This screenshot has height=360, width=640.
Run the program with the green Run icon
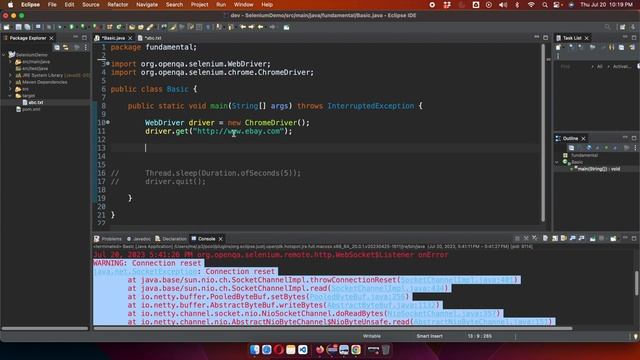tap(72, 27)
